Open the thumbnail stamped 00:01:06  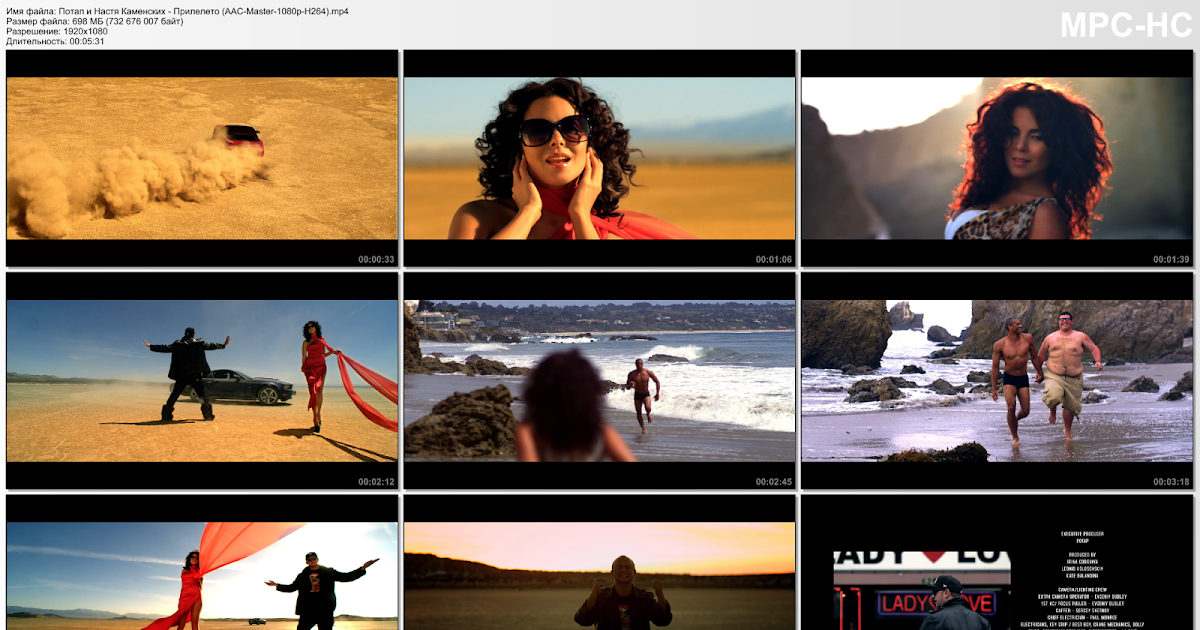[599, 158]
